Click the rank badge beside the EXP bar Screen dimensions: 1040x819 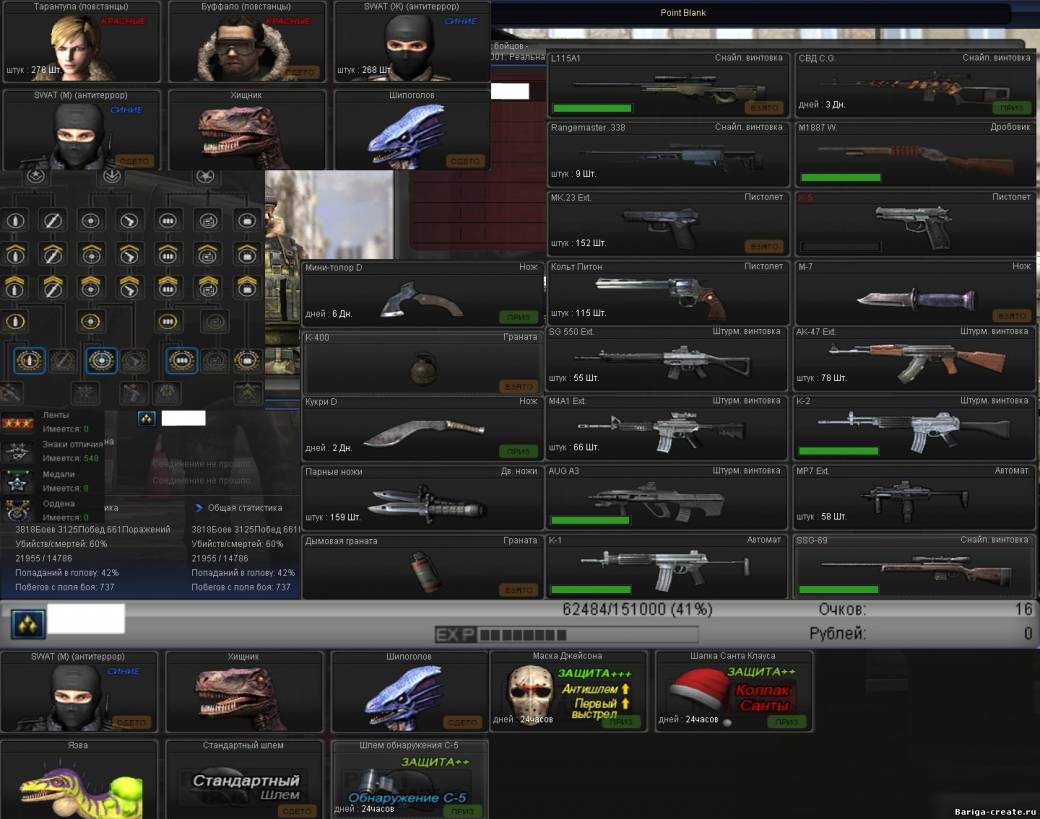(28, 624)
